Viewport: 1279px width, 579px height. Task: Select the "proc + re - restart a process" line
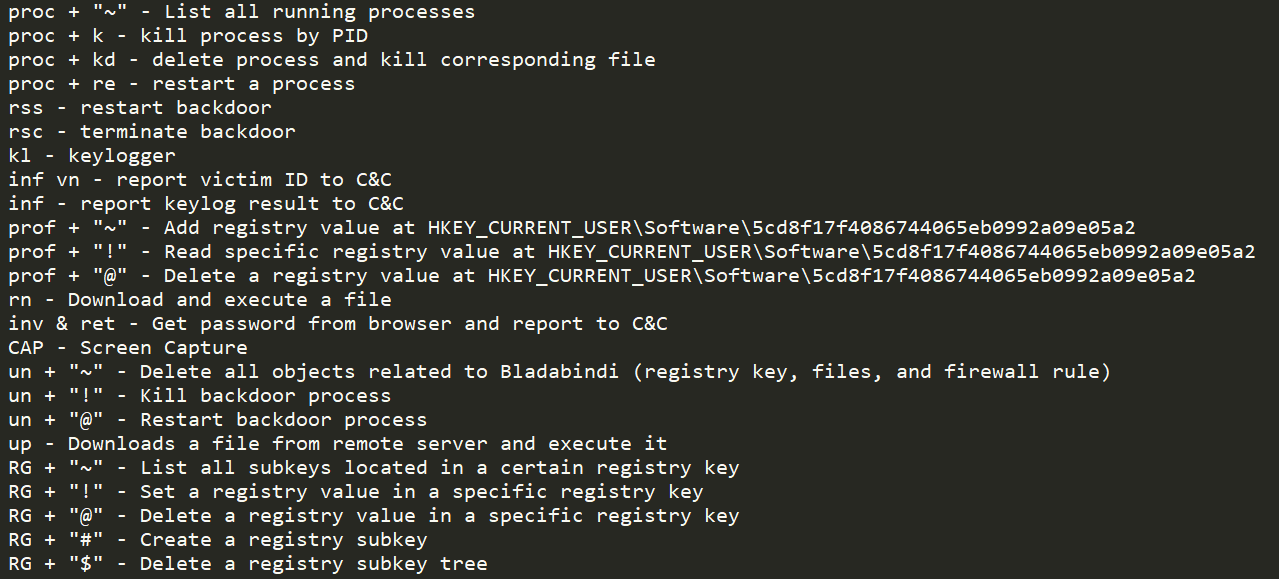tap(181, 84)
